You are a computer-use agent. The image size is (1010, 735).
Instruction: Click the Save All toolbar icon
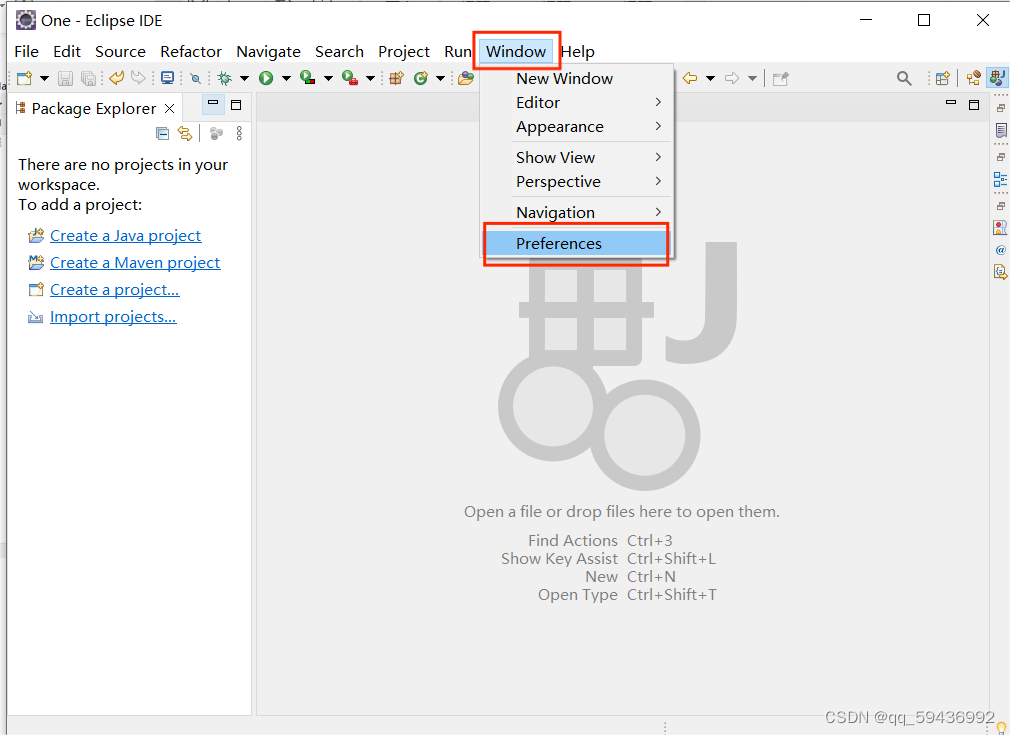(88, 79)
